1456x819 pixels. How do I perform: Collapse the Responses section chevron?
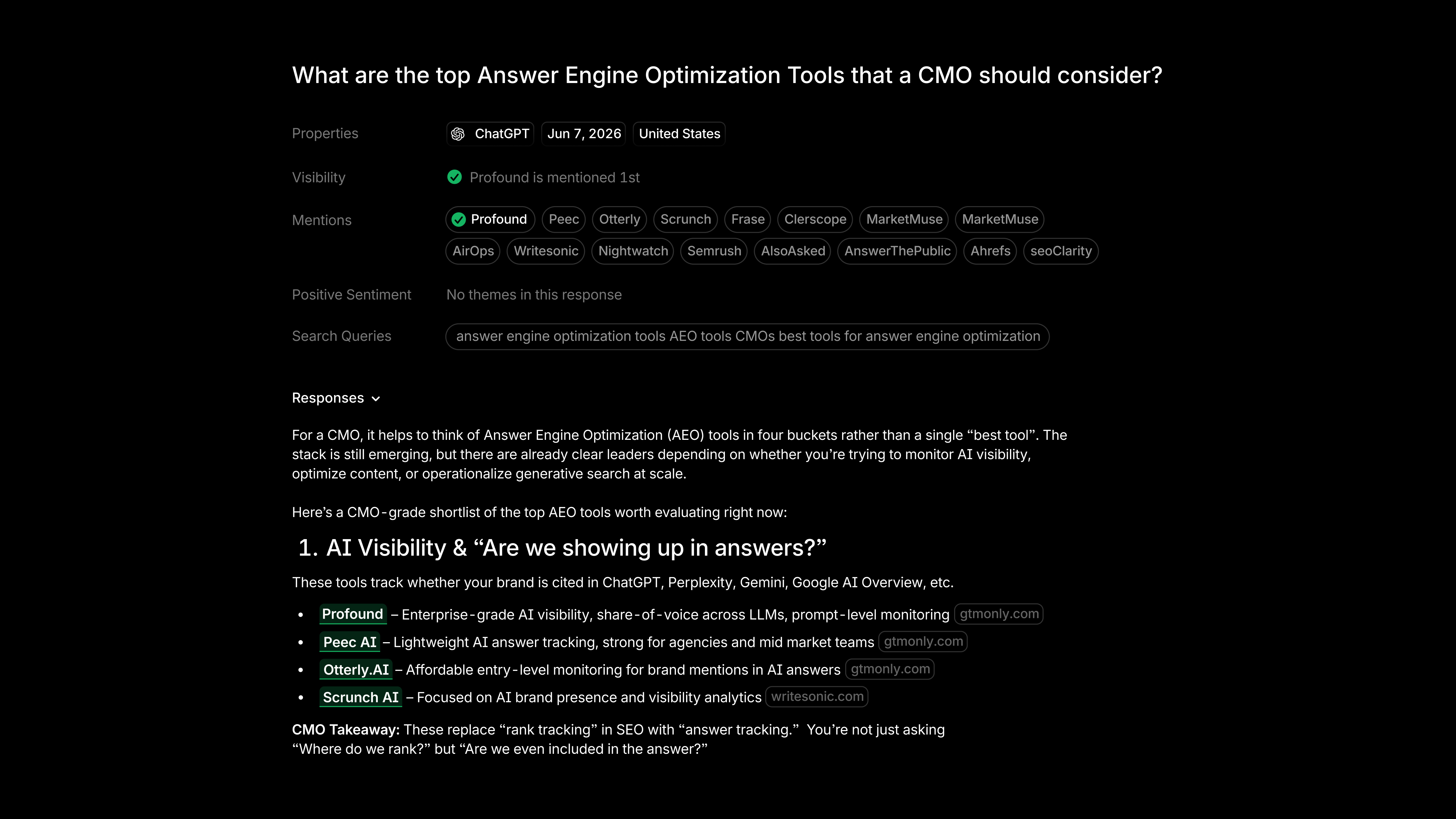pyautogui.click(x=376, y=398)
